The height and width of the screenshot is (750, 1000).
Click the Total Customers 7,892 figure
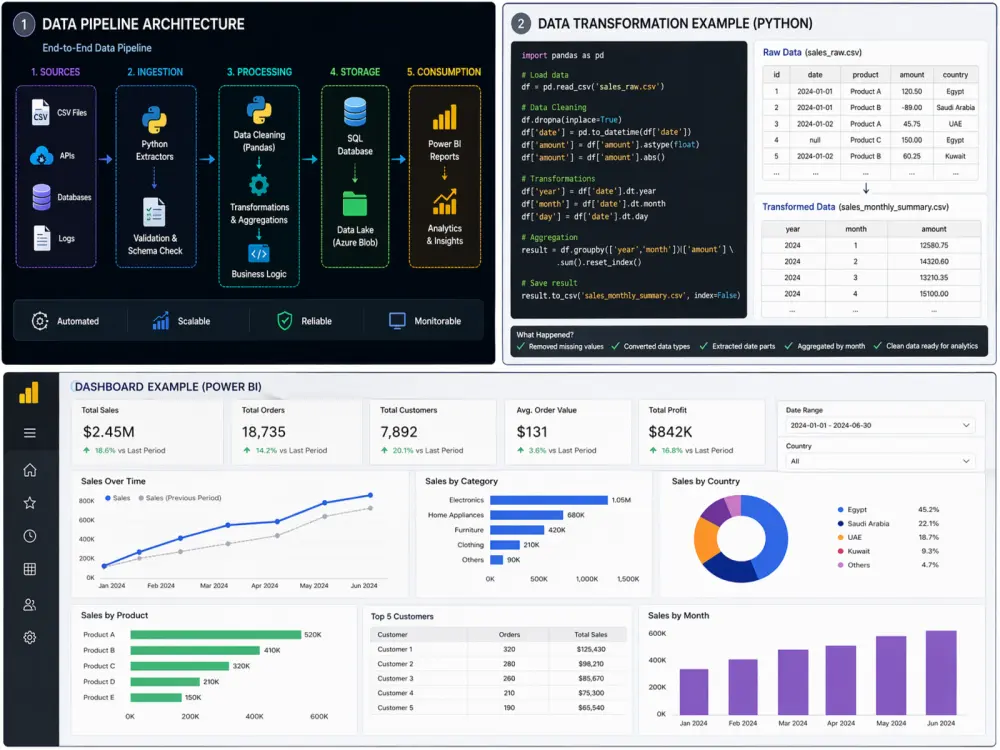pyautogui.click(x=399, y=432)
